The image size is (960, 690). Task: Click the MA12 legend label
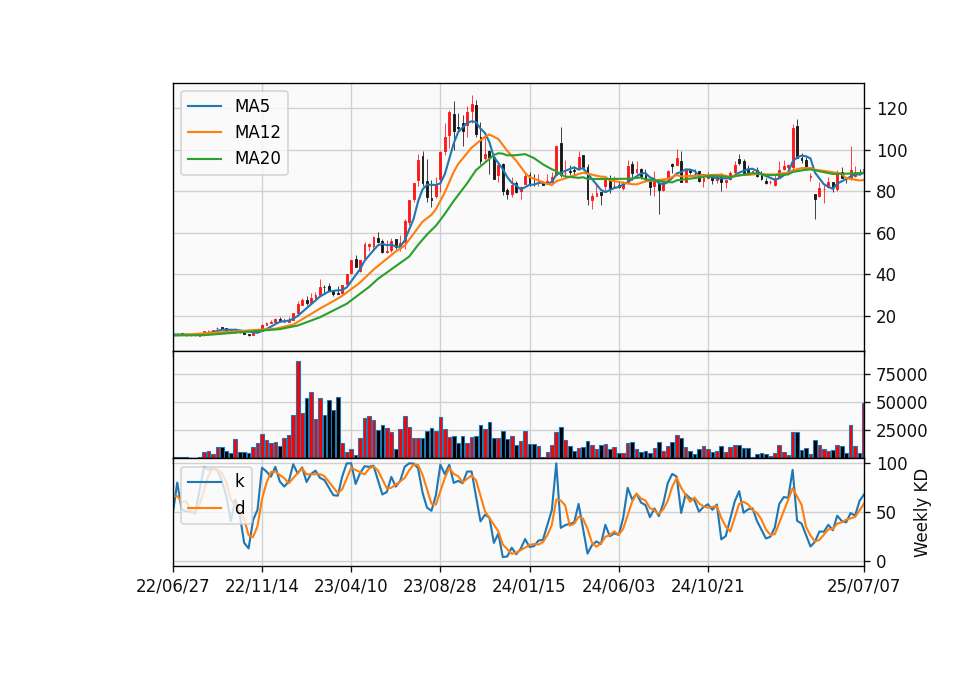point(257,132)
